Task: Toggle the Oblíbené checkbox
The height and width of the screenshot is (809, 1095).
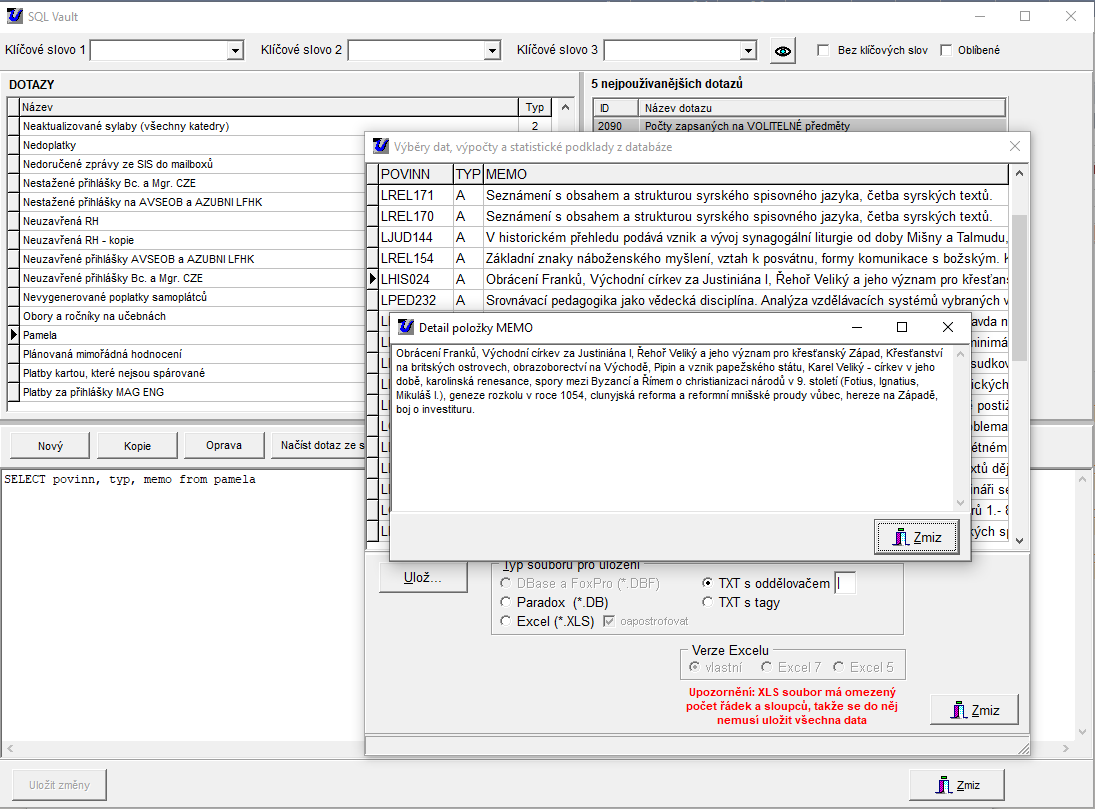Action: (x=946, y=51)
